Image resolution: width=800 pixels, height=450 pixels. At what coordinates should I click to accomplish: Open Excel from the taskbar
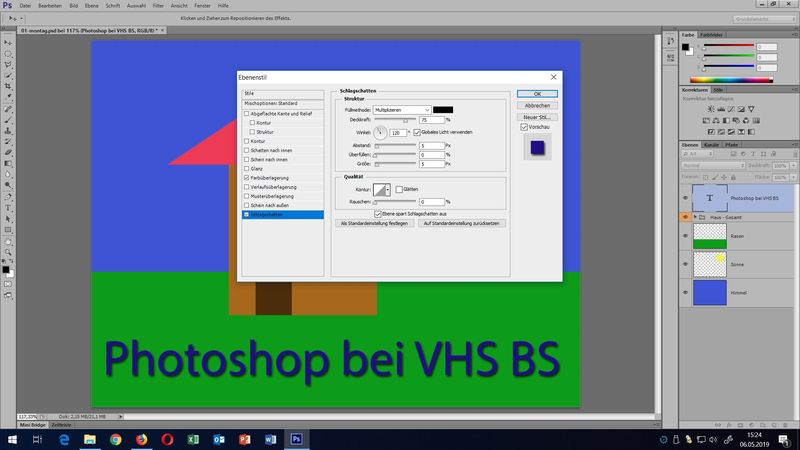193,439
